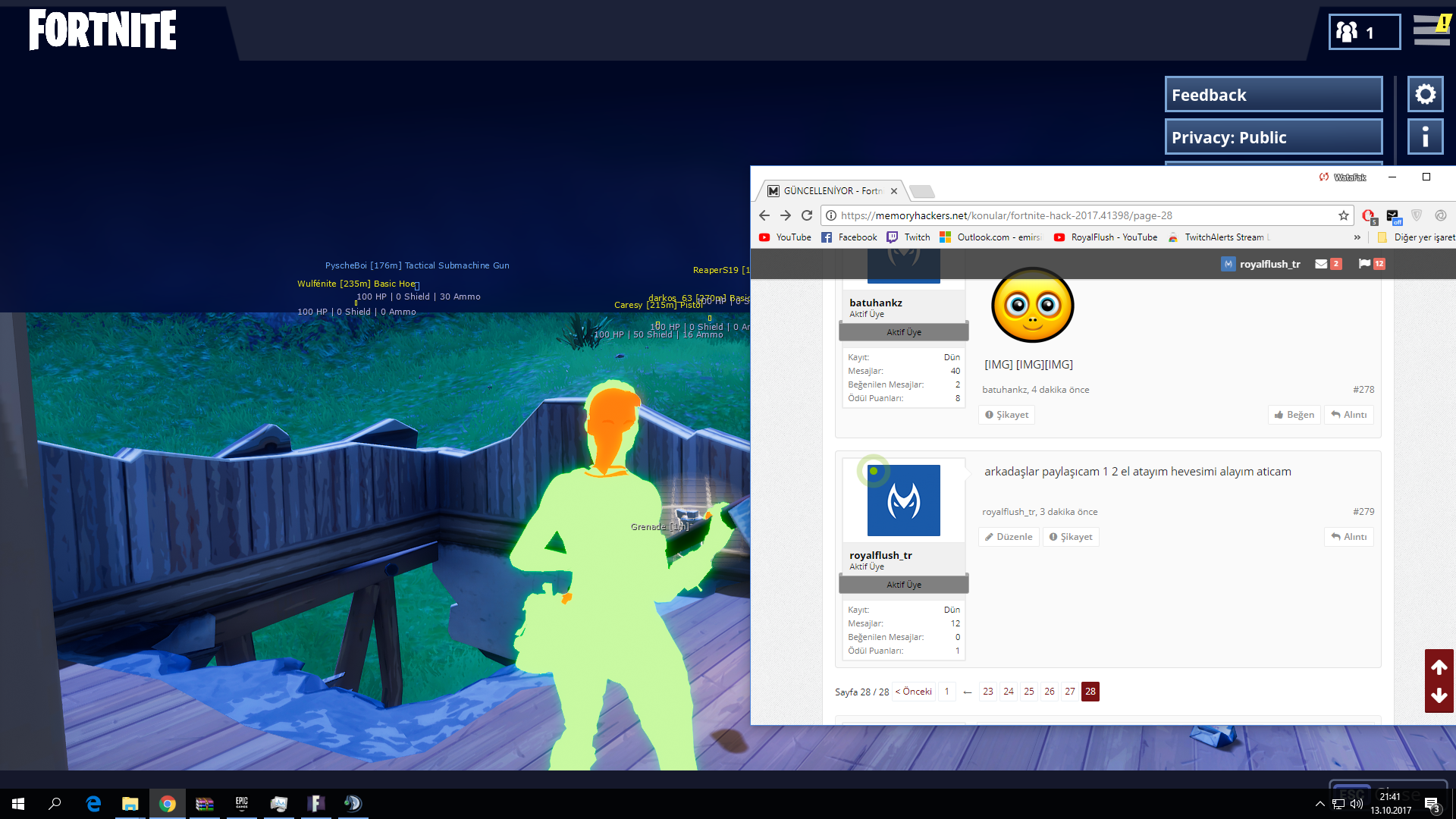The width and height of the screenshot is (1456, 819).
Task: Go back in the Chrome browser
Action: coord(764,215)
